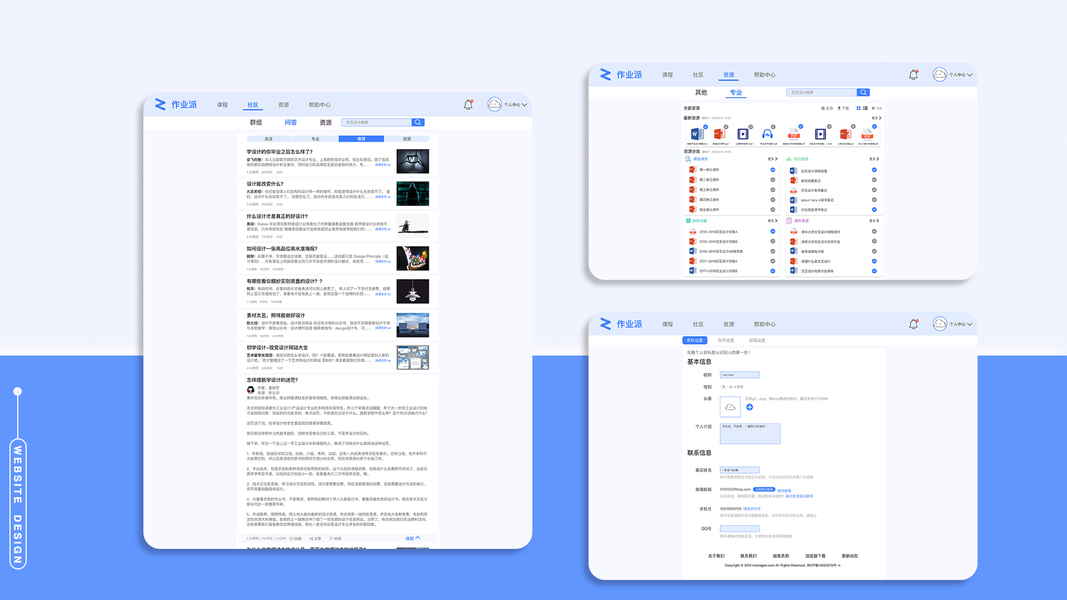Expand 阅读全文 for 如何设计一张高品位高水准海报

pos(382,261)
